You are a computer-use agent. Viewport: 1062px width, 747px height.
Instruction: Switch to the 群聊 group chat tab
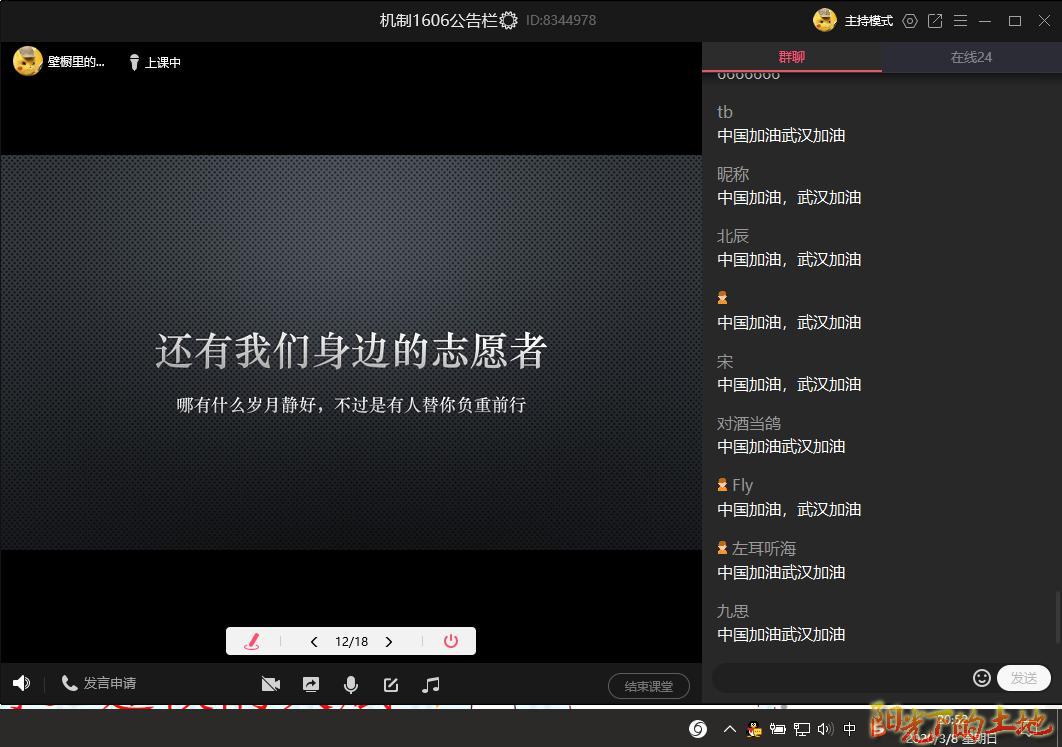click(x=791, y=57)
